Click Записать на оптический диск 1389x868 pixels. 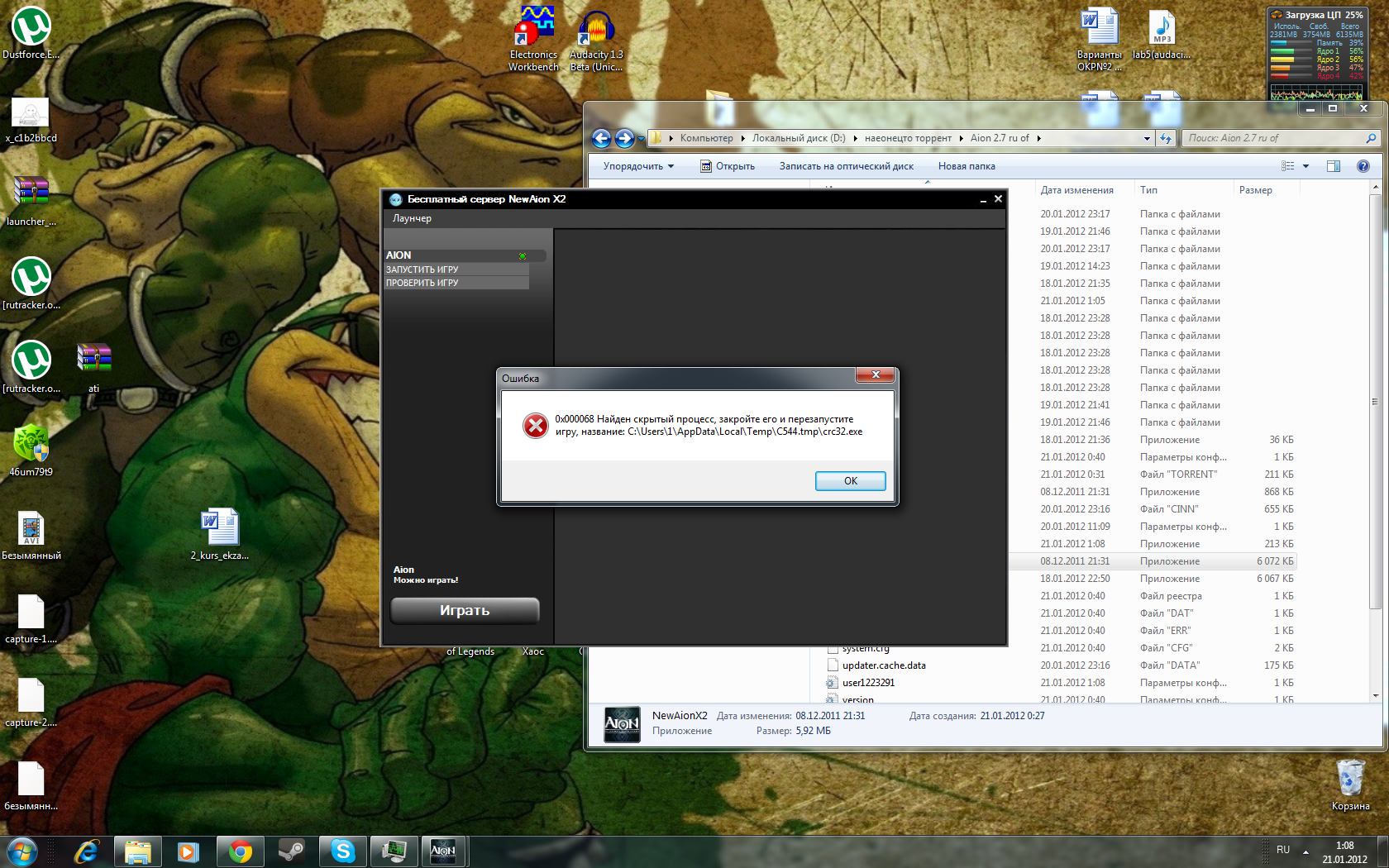[x=846, y=166]
